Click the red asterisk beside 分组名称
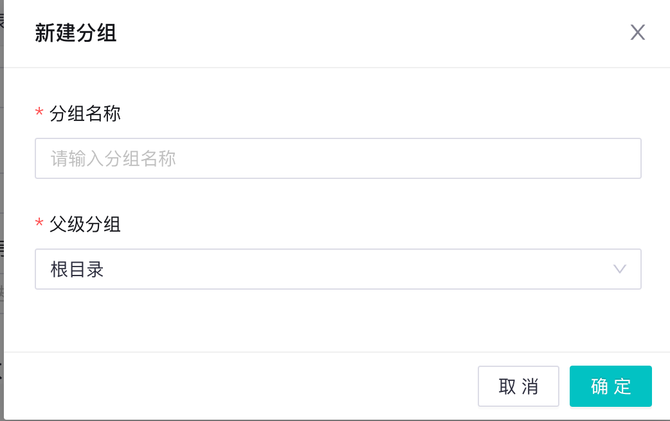 (x=39, y=114)
